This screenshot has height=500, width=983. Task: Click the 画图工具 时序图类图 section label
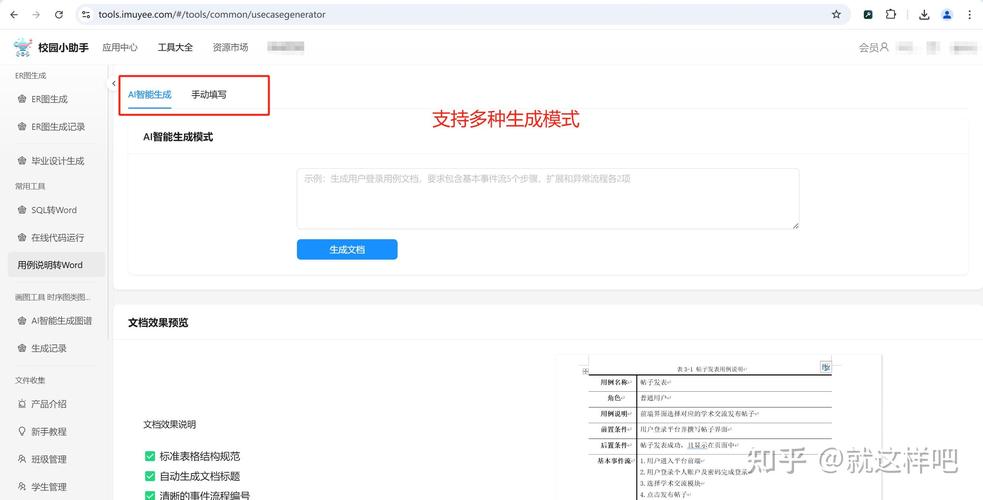coord(53,297)
